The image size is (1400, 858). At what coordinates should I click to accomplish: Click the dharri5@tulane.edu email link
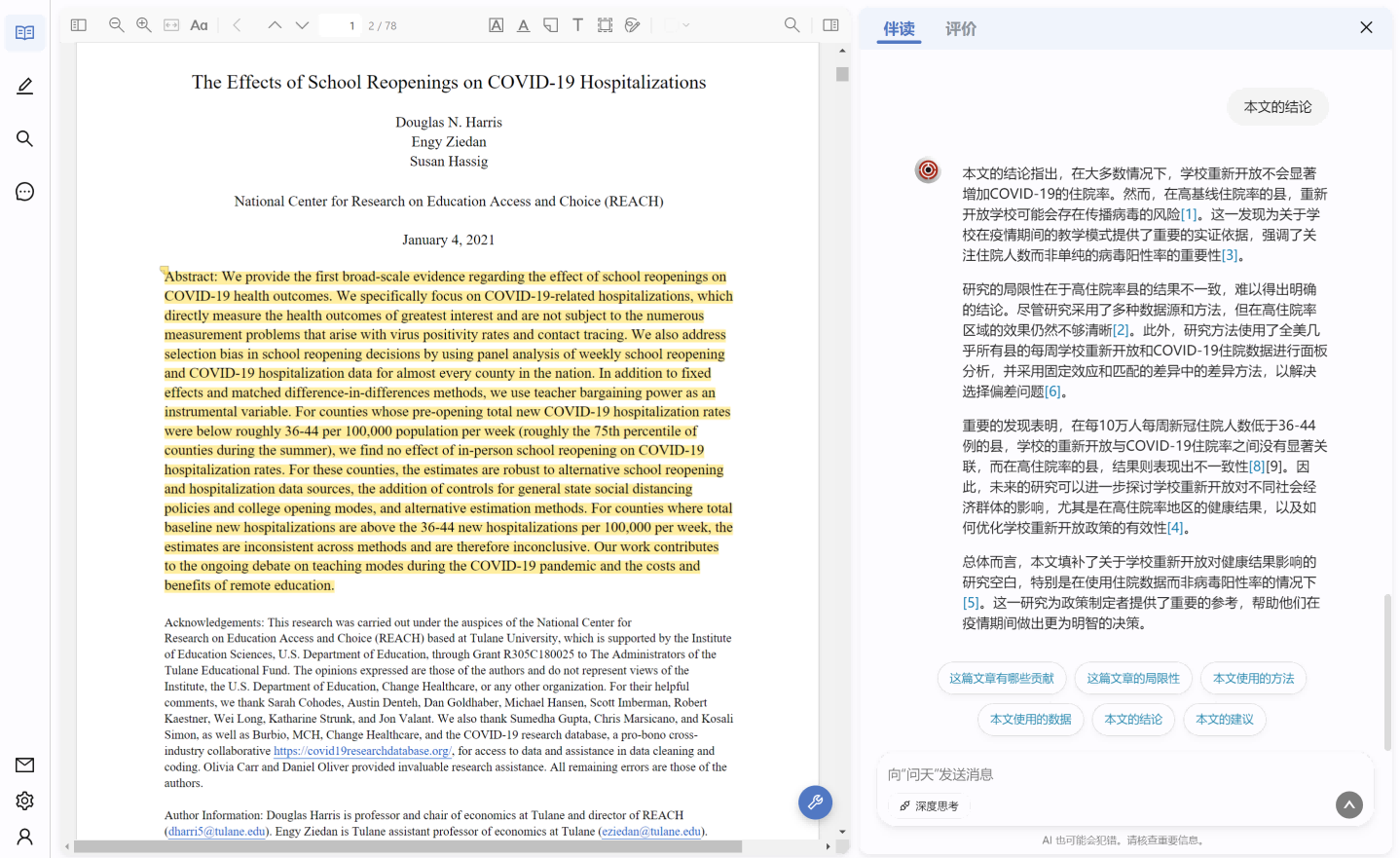click(216, 832)
